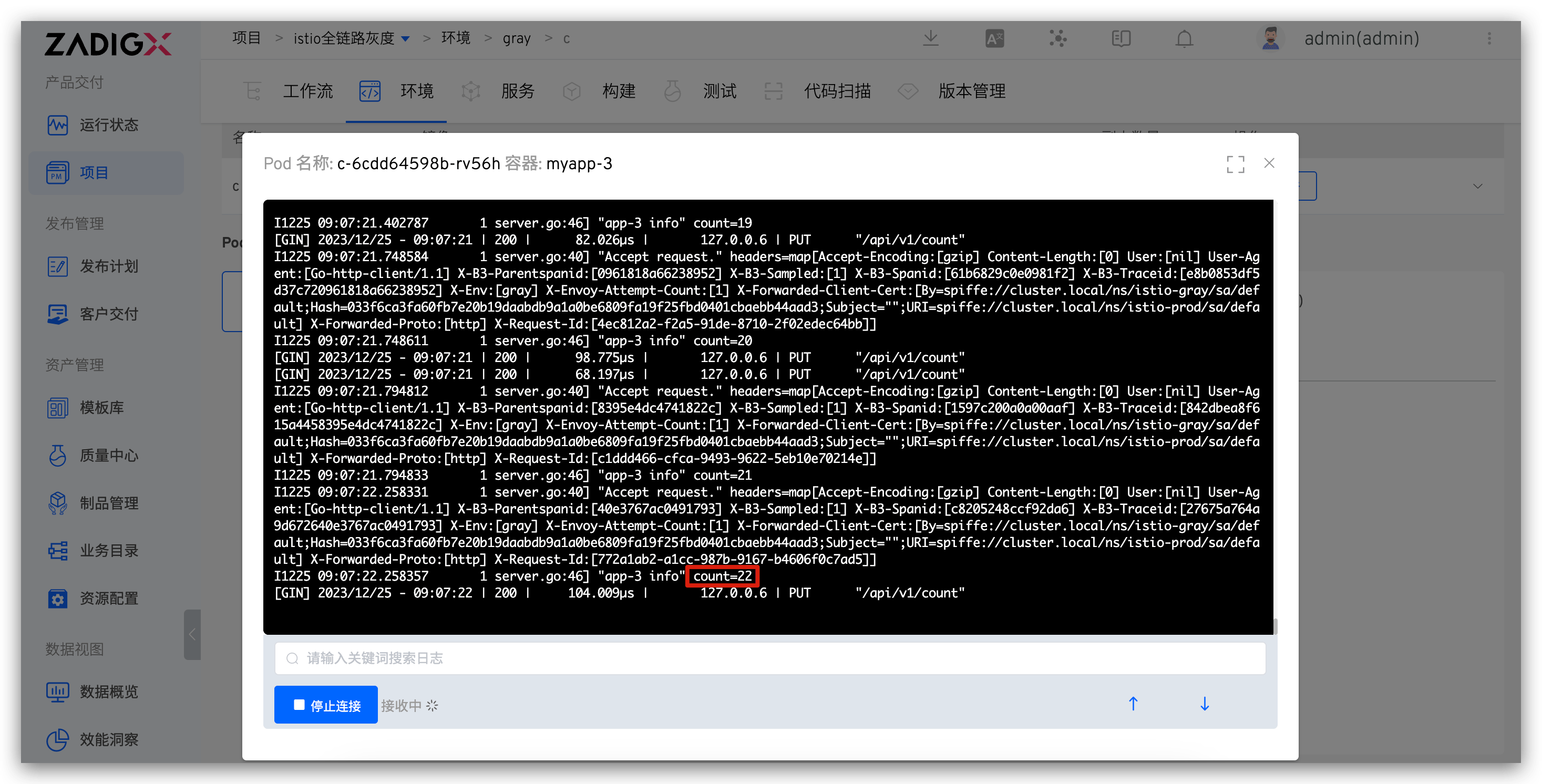
Task: Open the notification bell icon
Action: click(1184, 39)
